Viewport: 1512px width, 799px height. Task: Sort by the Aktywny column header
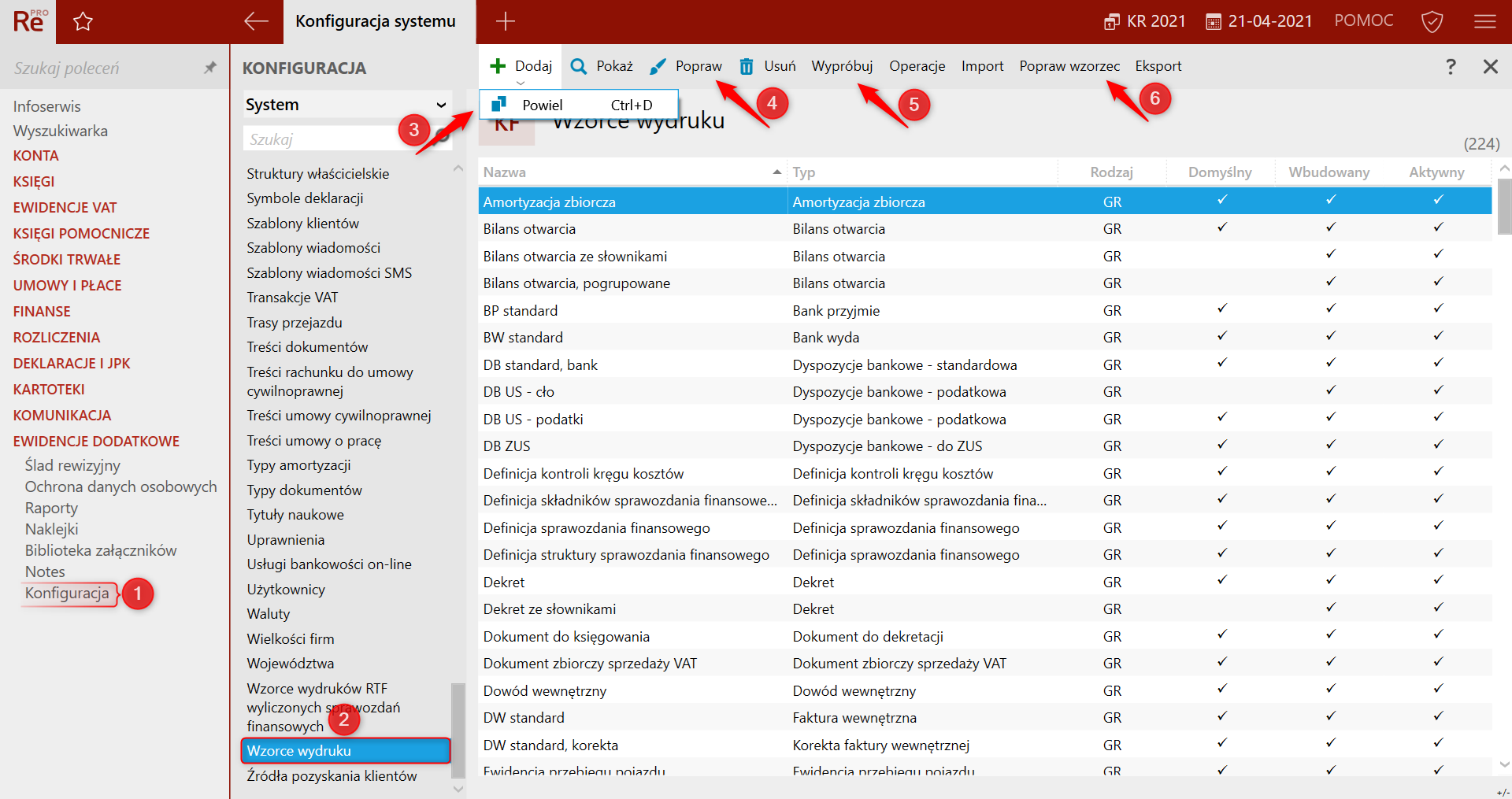pyautogui.click(x=1436, y=172)
